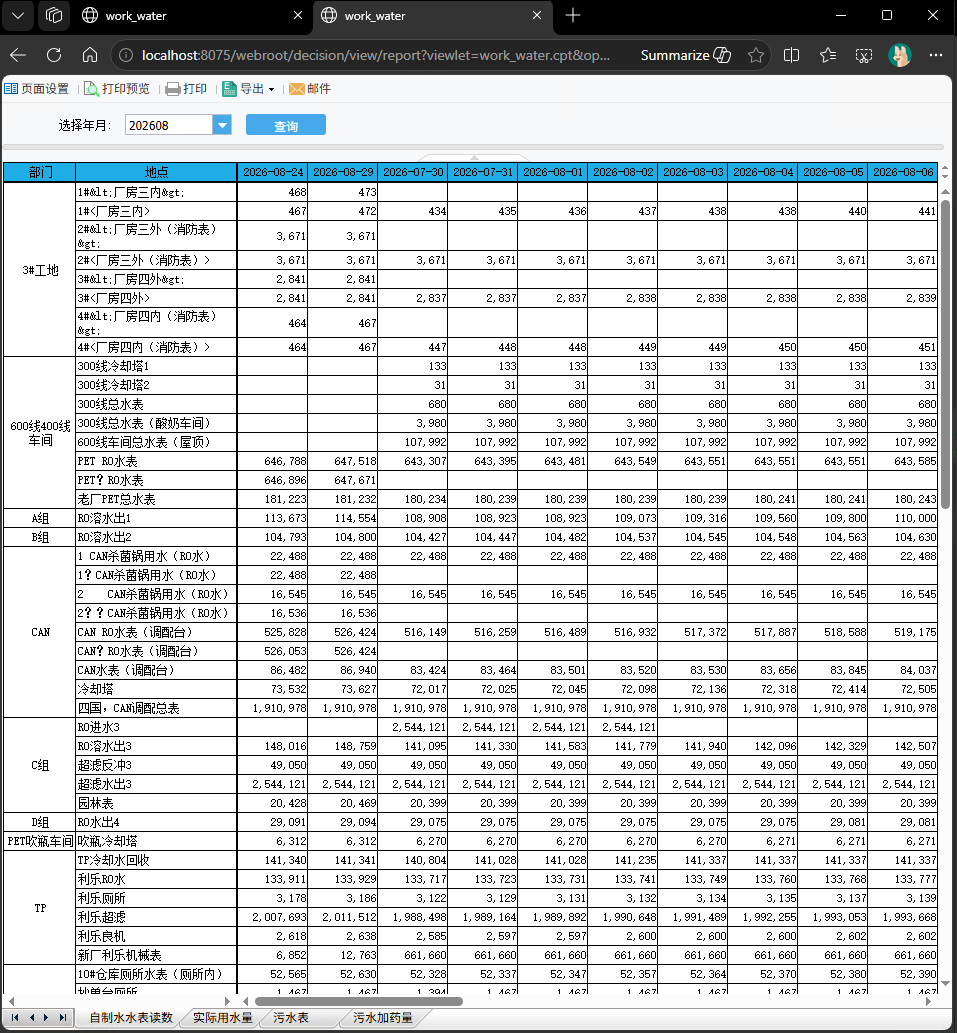Viewport: 957px width, 1033px height.
Task: Click the 3#工地 department cell
Action: click(x=40, y=270)
